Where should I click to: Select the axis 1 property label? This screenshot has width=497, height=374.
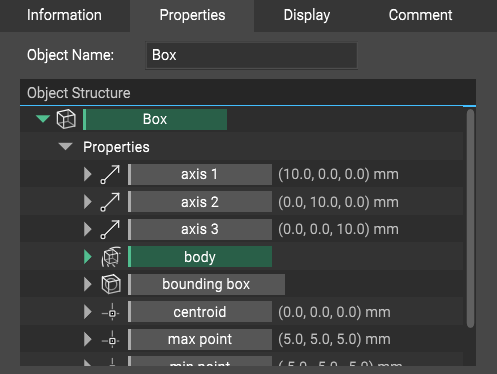coord(200,174)
